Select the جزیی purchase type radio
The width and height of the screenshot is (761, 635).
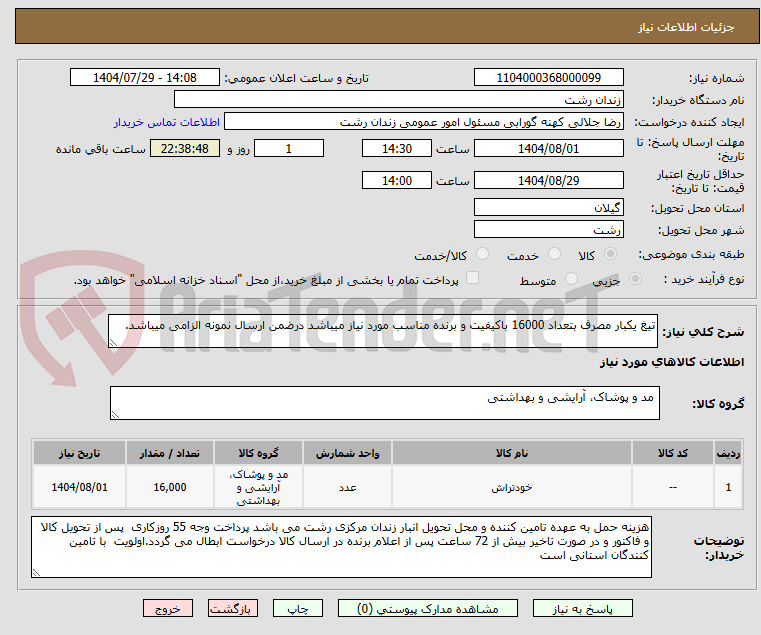pos(635,279)
